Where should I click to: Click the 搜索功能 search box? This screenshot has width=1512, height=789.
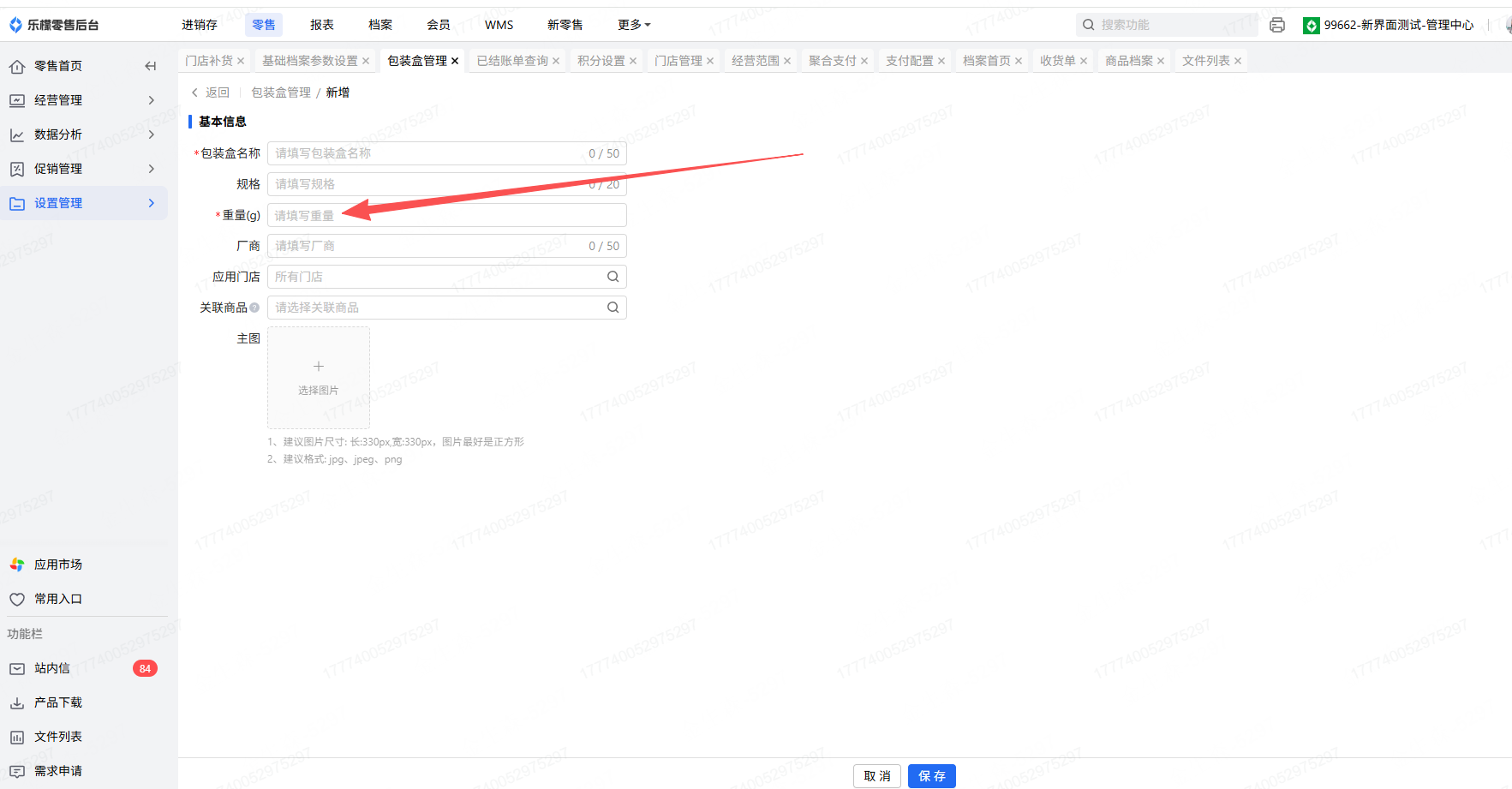point(1167,25)
